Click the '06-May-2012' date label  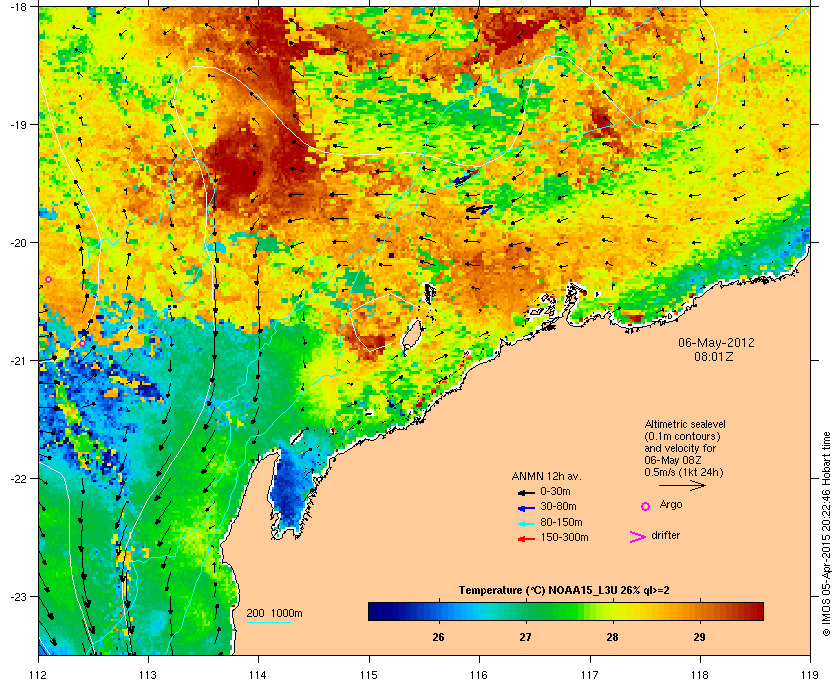(x=716, y=342)
